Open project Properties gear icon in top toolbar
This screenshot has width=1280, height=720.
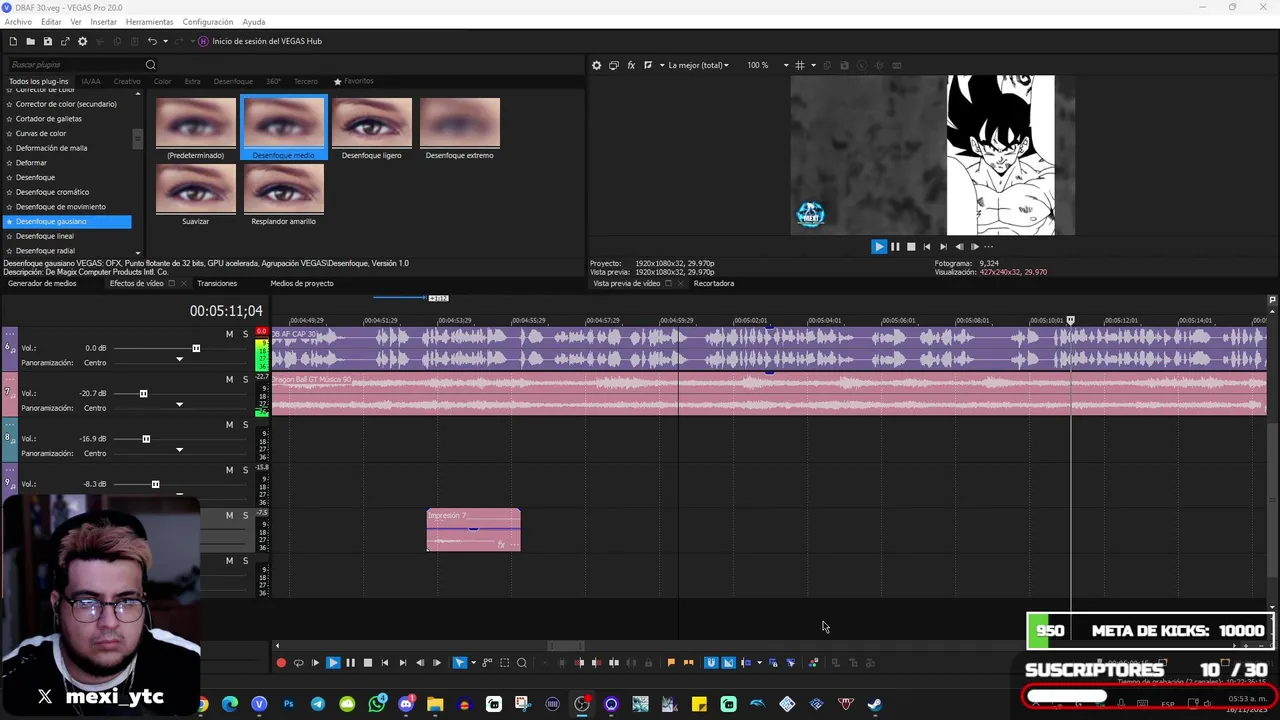(82, 41)
